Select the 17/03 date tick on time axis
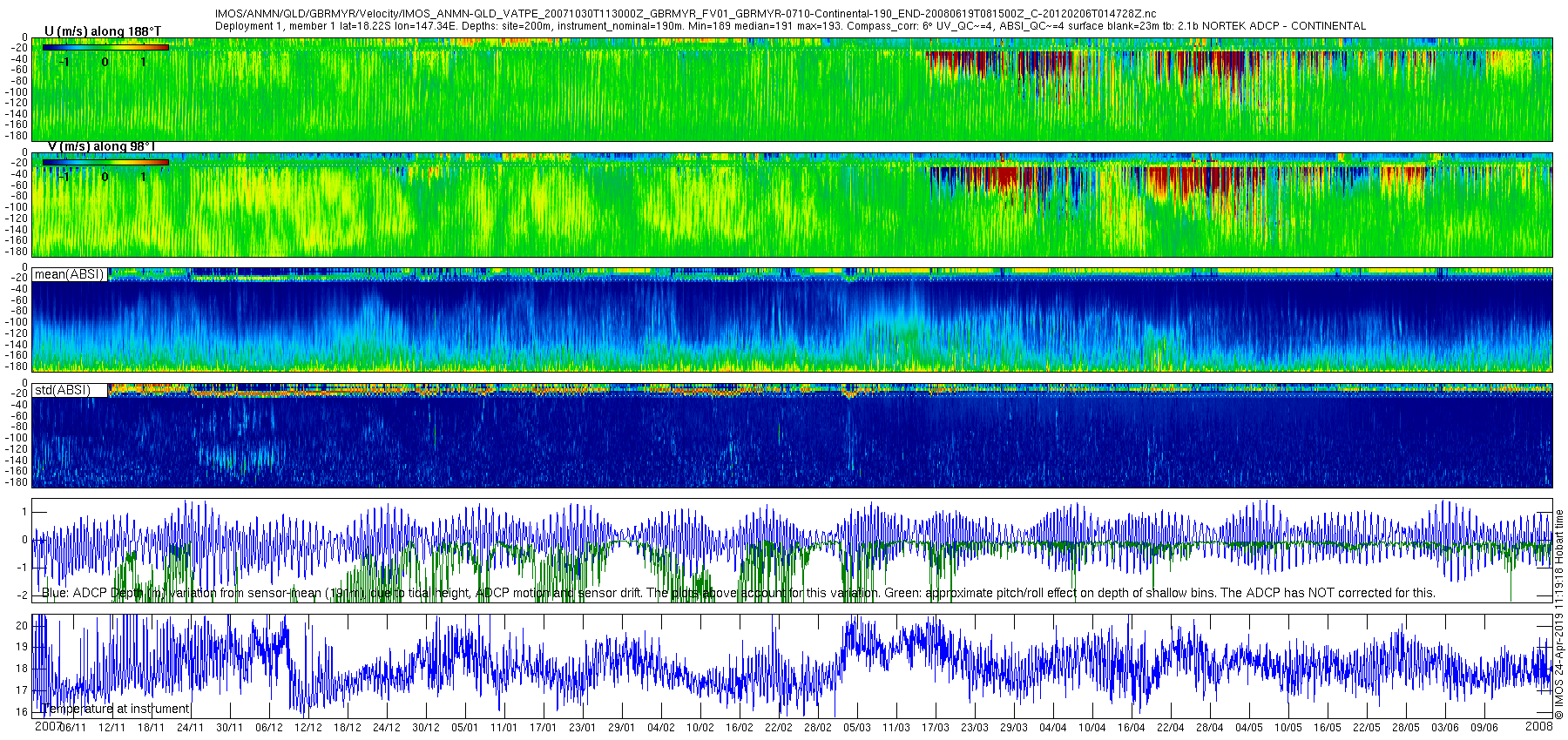This screenshot has width=1568, height=740. (x=936, y=728)
